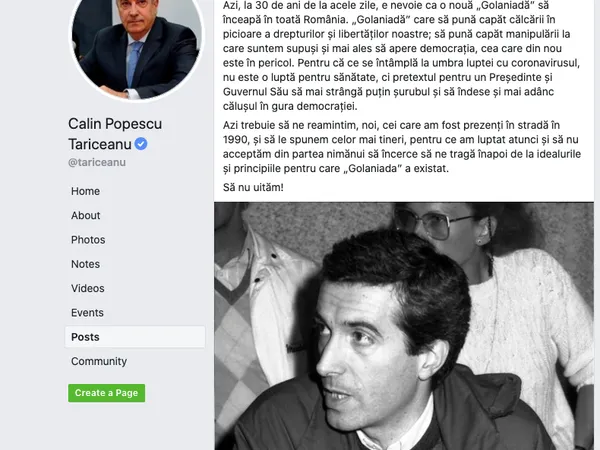Screen dimensions: 600x450
Task: Open the black-and-white post photo
Action: tap(404, 326)
